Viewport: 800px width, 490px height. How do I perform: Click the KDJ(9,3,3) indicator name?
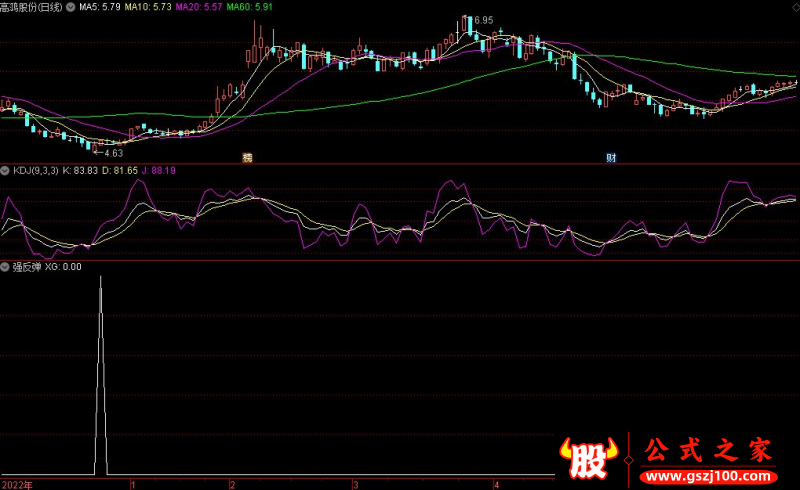click(x=35, y=171)
